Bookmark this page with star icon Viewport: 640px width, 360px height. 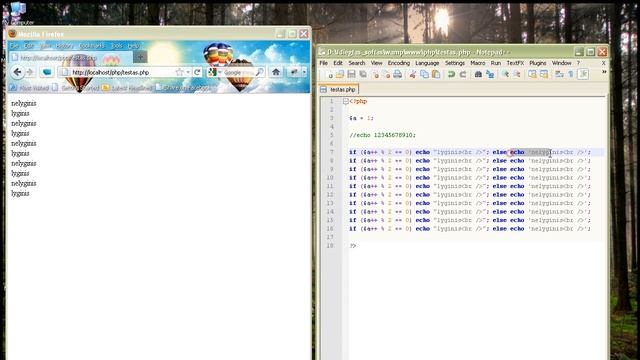point(179,72)
